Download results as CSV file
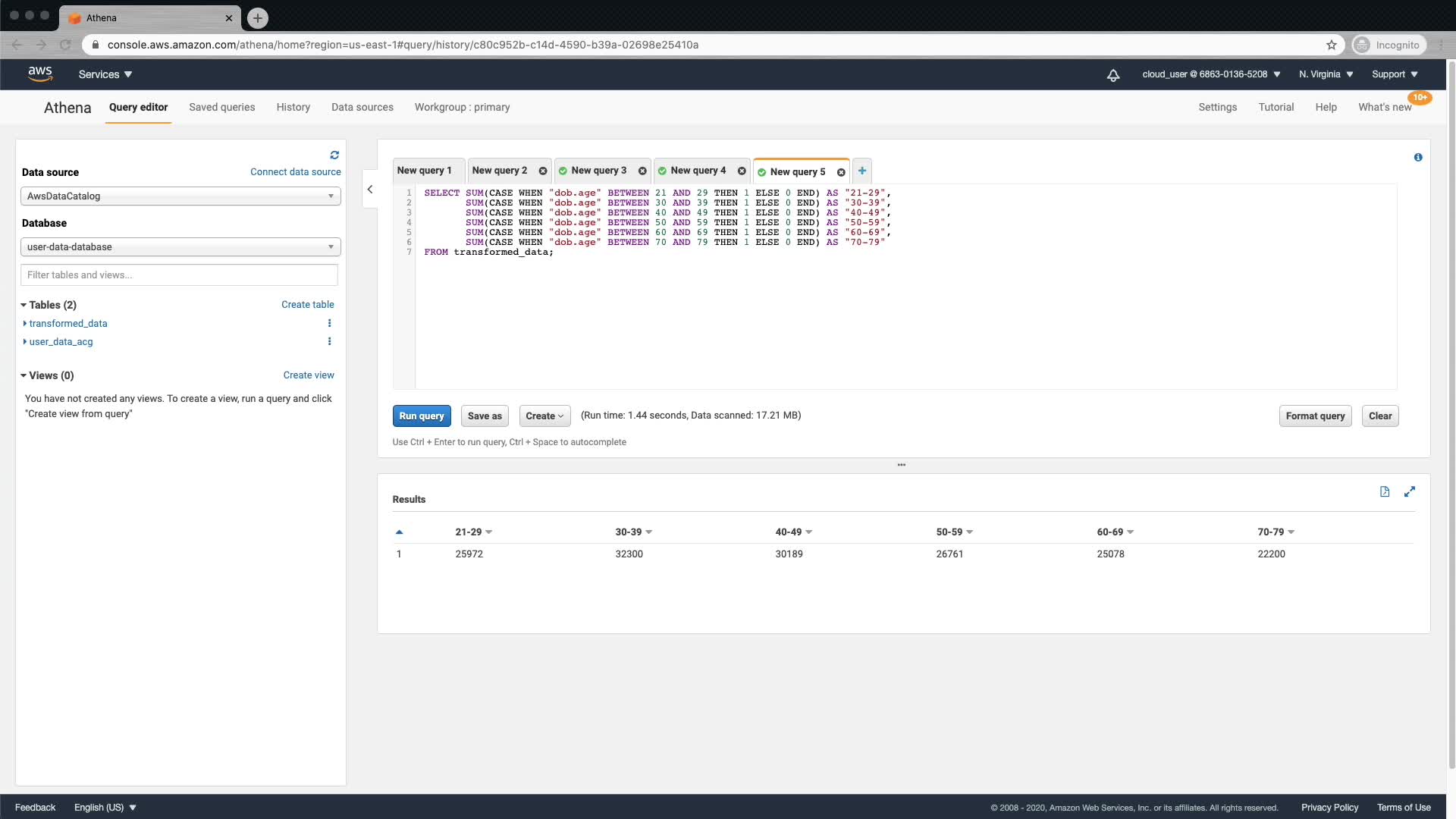Image resolution: width=1456 pixels, height=819 pixels. [1384, 491]
